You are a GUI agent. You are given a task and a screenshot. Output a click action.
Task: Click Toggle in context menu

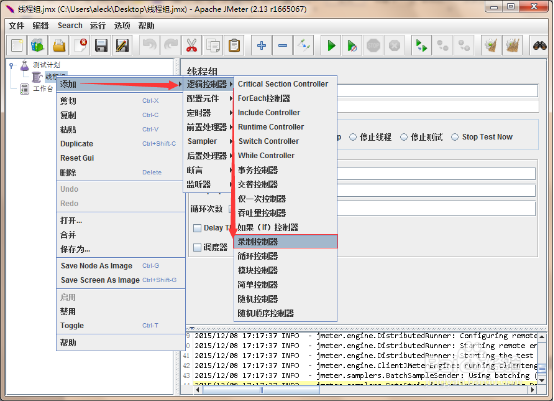coord(120,325)
